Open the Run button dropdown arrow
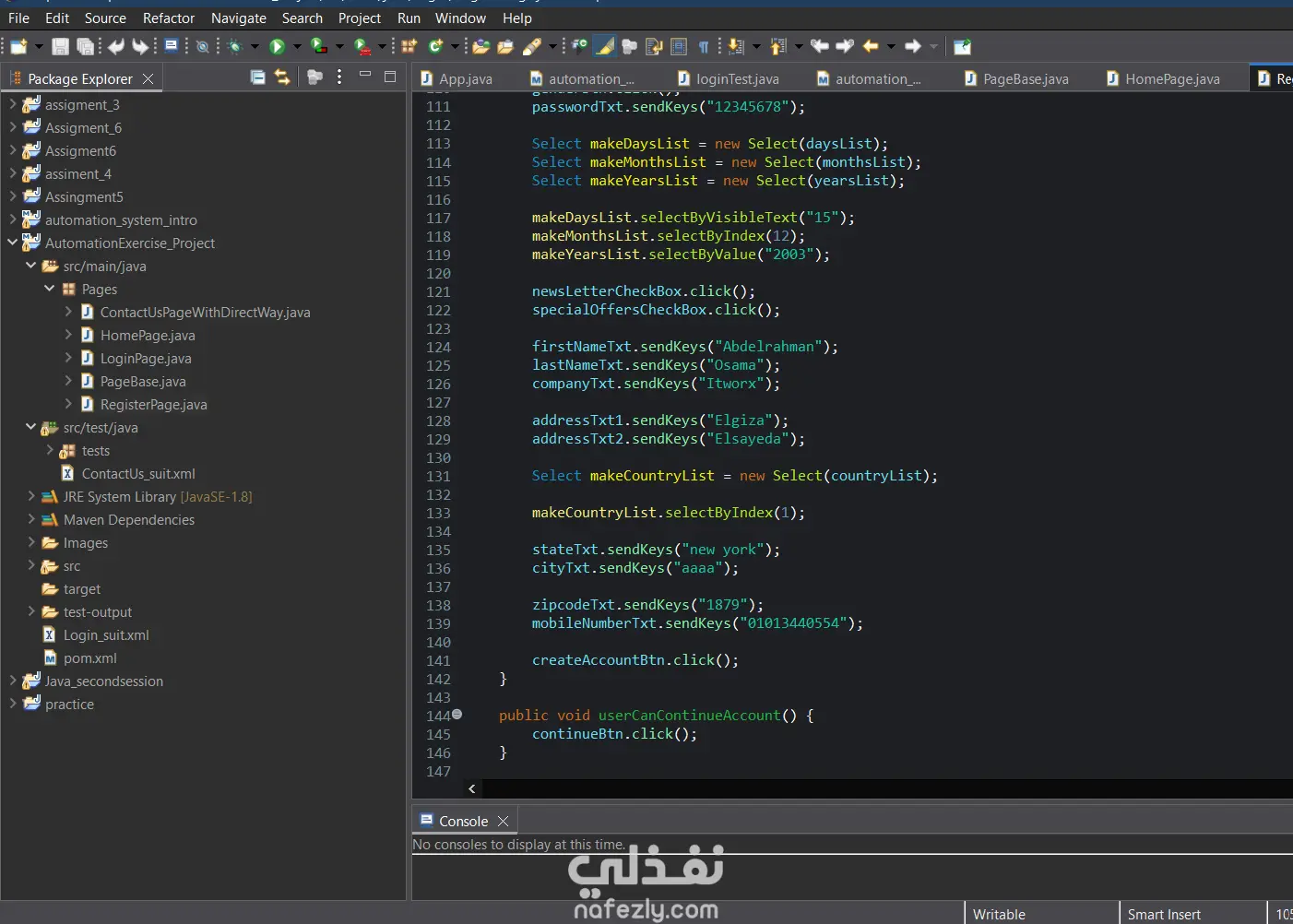1293x924 pixels. (x=297, y=47)
